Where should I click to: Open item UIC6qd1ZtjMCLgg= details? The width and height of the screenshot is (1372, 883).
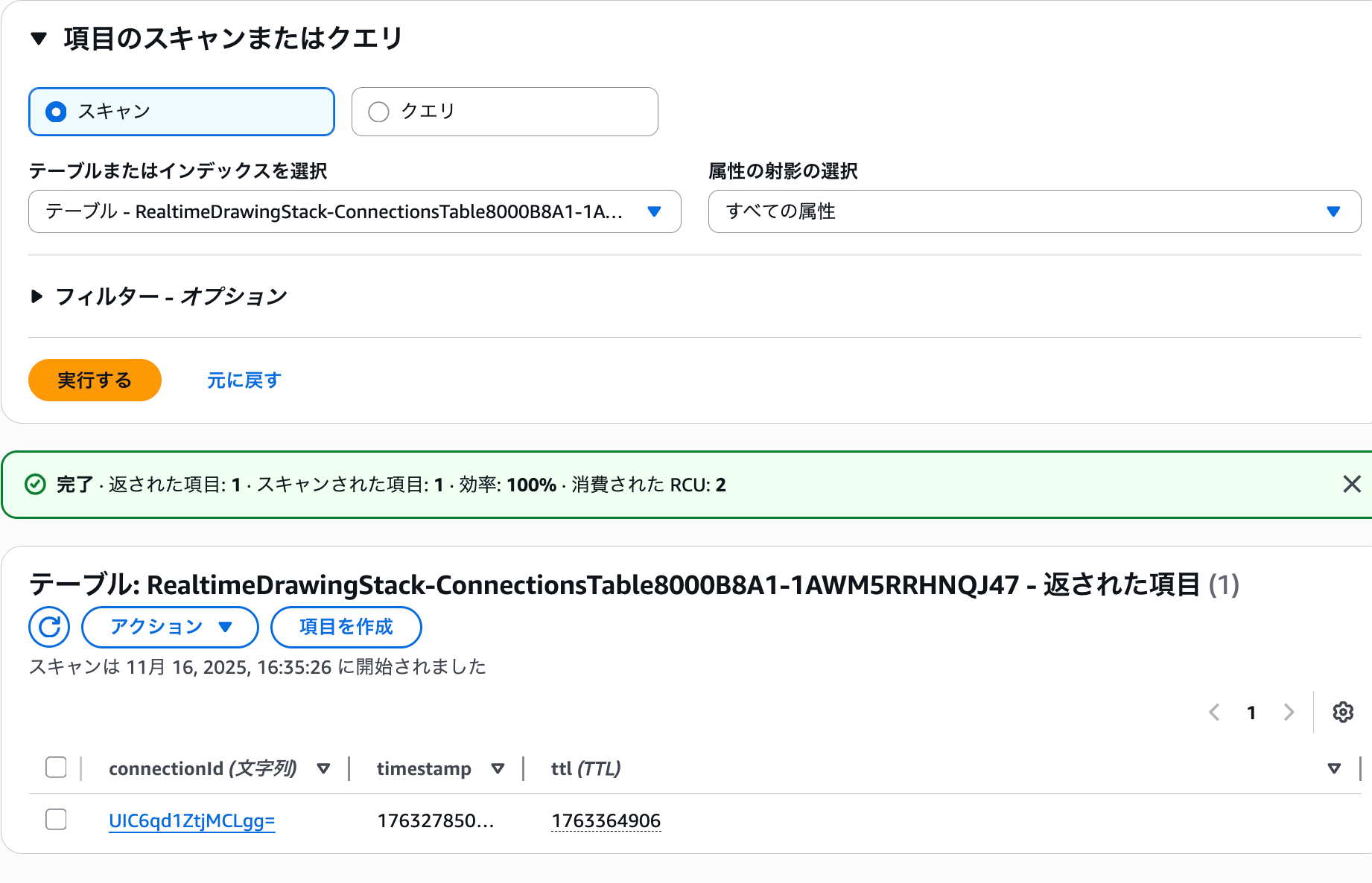click(x=191, y=820)
